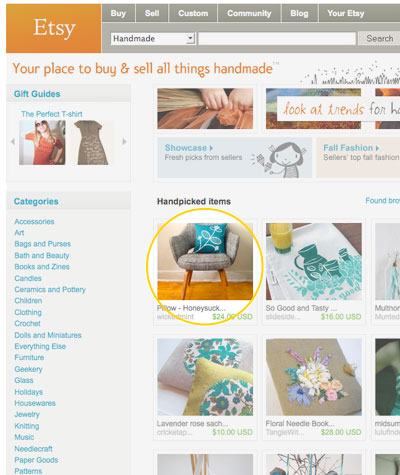Open the Buy tab
This screenshot has width=400, height=475.
coord(118,13)
